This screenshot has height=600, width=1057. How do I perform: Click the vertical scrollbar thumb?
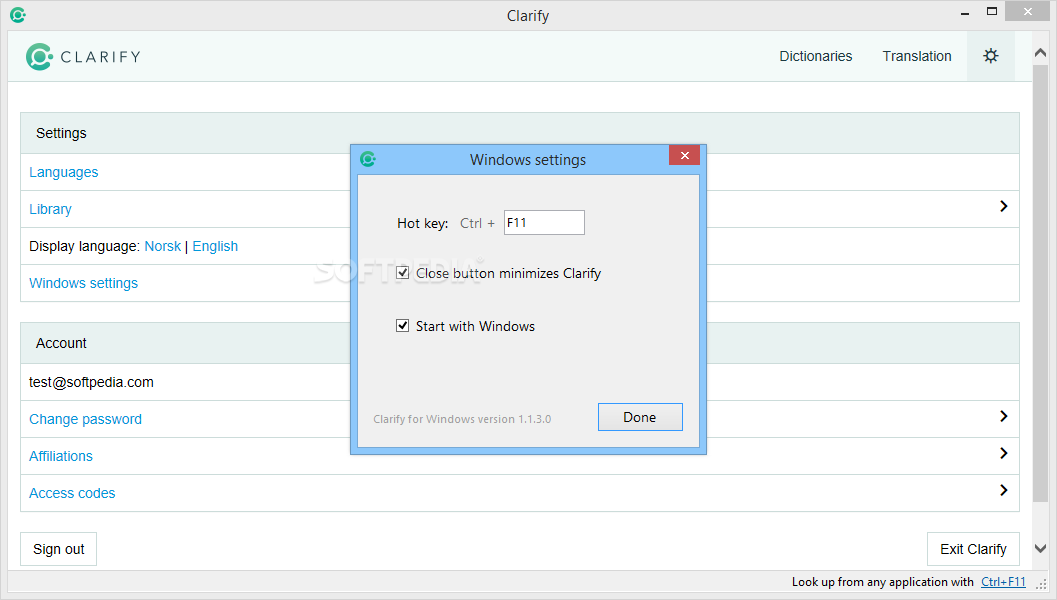[x=1040, y=283]
